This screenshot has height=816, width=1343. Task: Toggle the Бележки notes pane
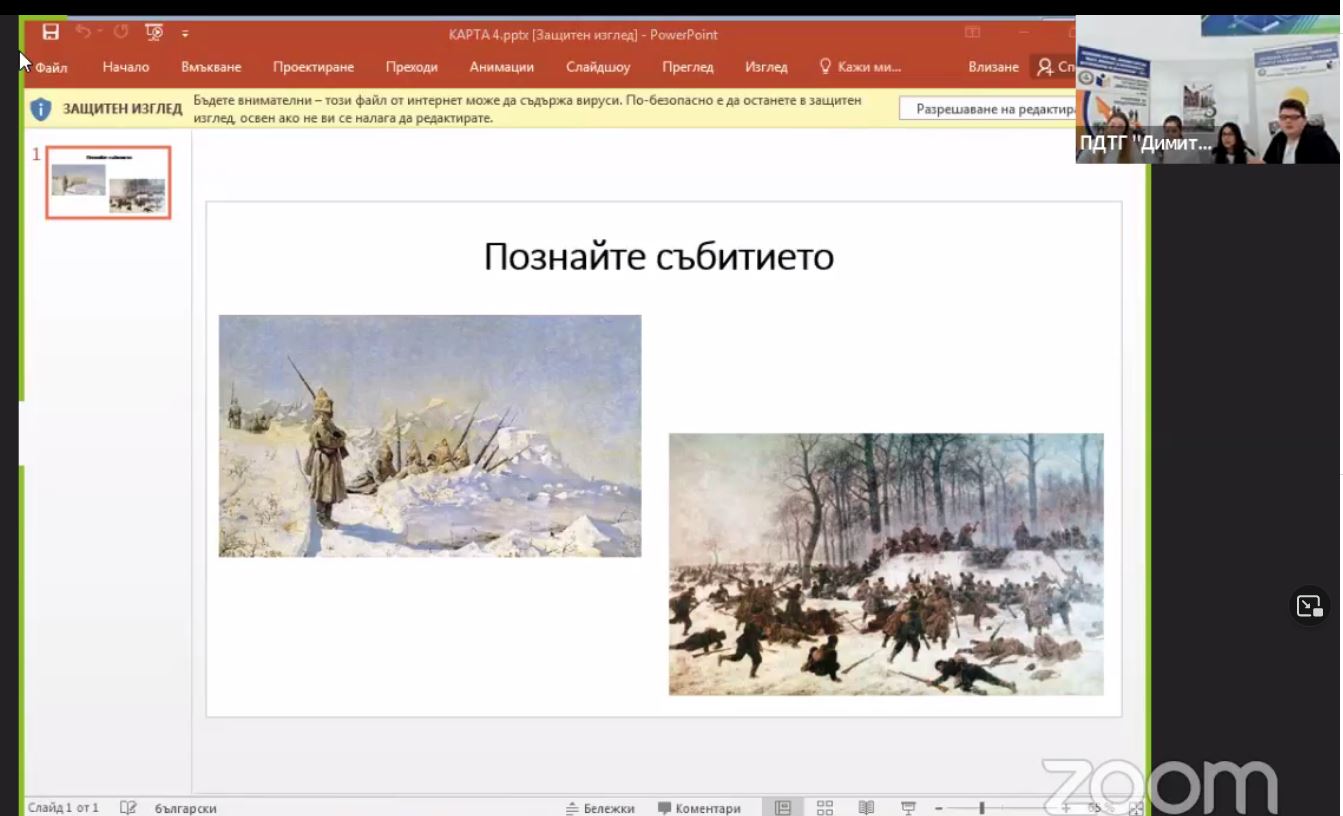pos(600,808)
